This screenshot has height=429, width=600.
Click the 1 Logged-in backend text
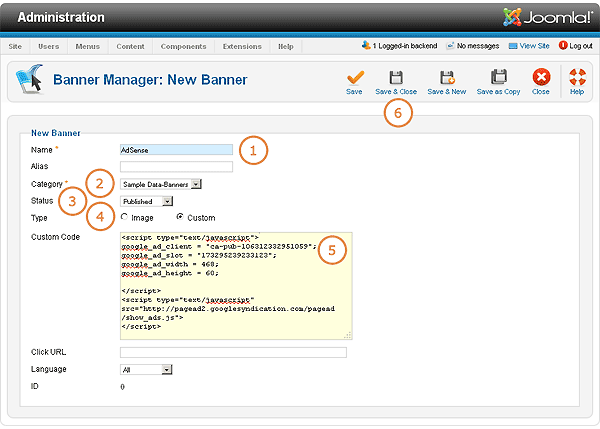click(x=405, y=46)
